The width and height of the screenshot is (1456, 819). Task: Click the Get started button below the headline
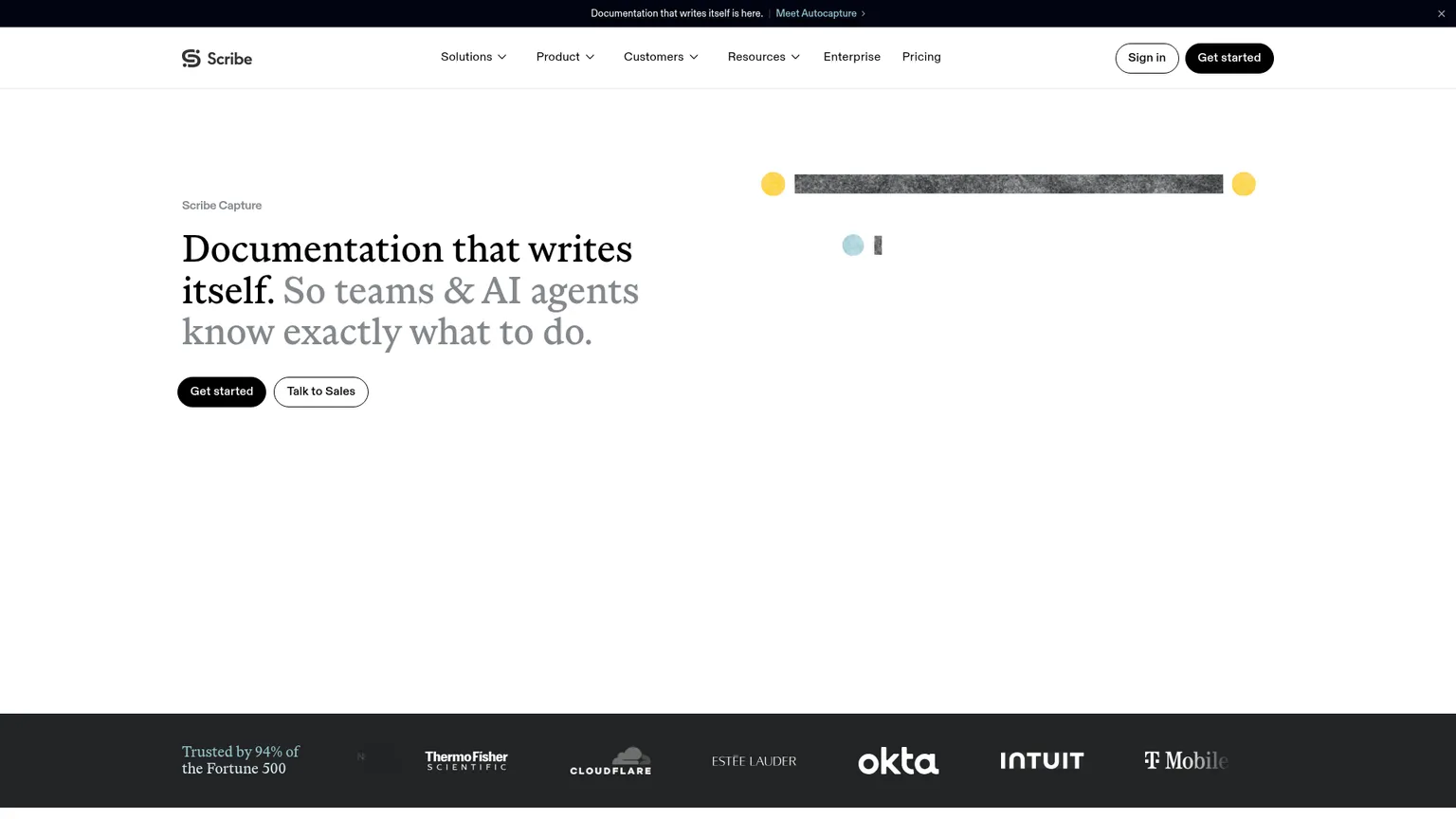click(222, 391)
